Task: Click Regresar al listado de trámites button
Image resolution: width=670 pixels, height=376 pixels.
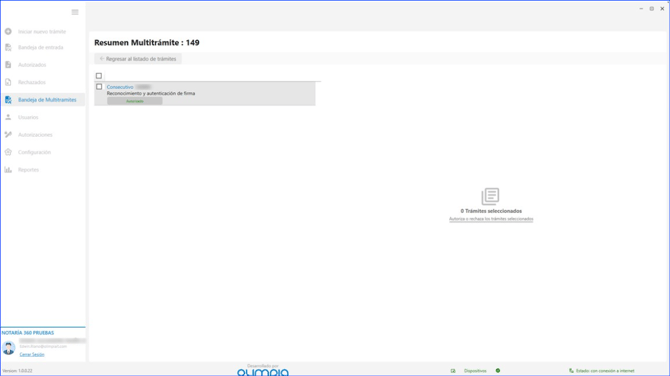Action: tap(138, 59)
